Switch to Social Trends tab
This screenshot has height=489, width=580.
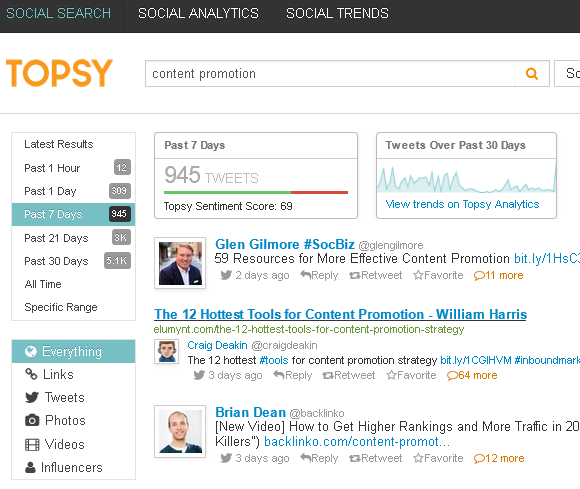pyautogui.click(x=337, y=13)
